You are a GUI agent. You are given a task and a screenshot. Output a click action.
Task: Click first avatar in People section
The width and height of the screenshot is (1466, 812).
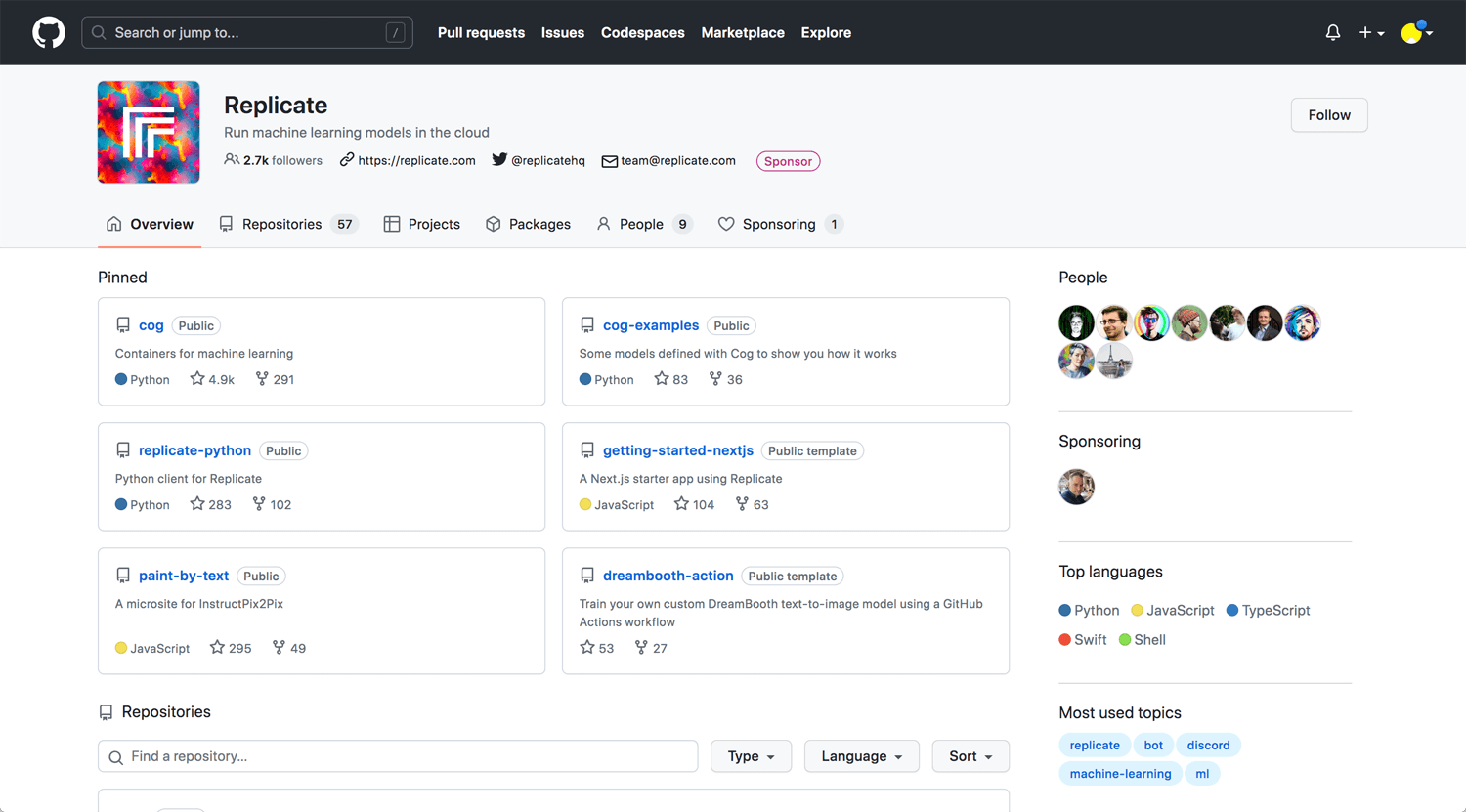pos(1076,323)
